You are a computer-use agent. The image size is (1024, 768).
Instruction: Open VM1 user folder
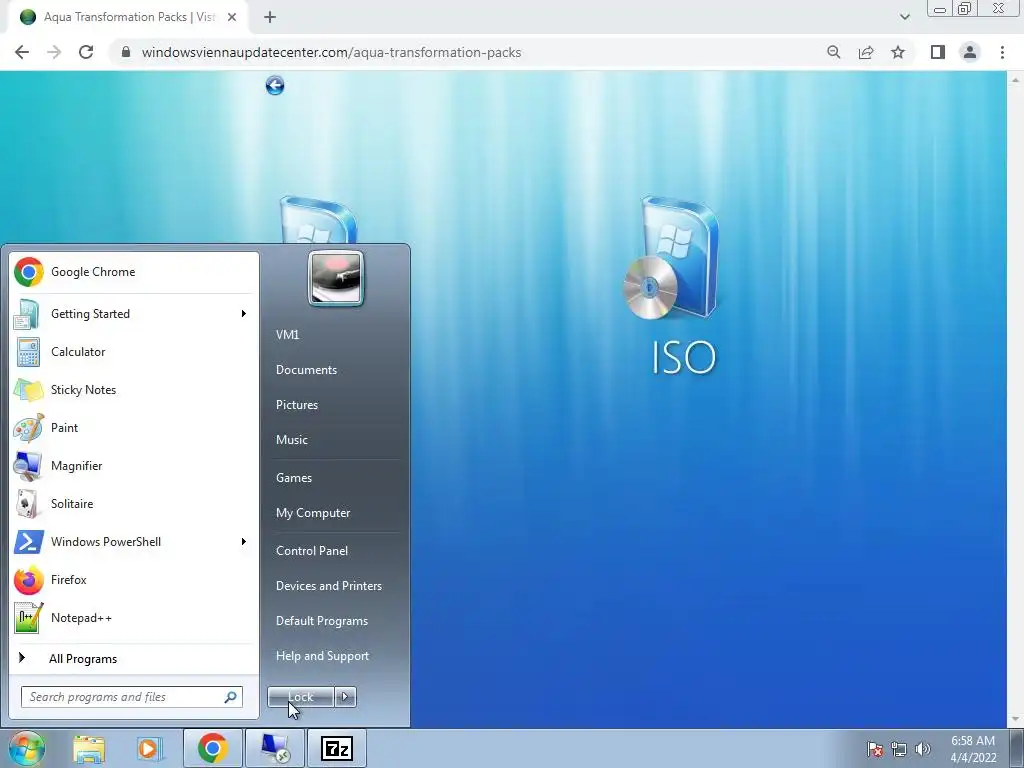click(x=287, y=335)
